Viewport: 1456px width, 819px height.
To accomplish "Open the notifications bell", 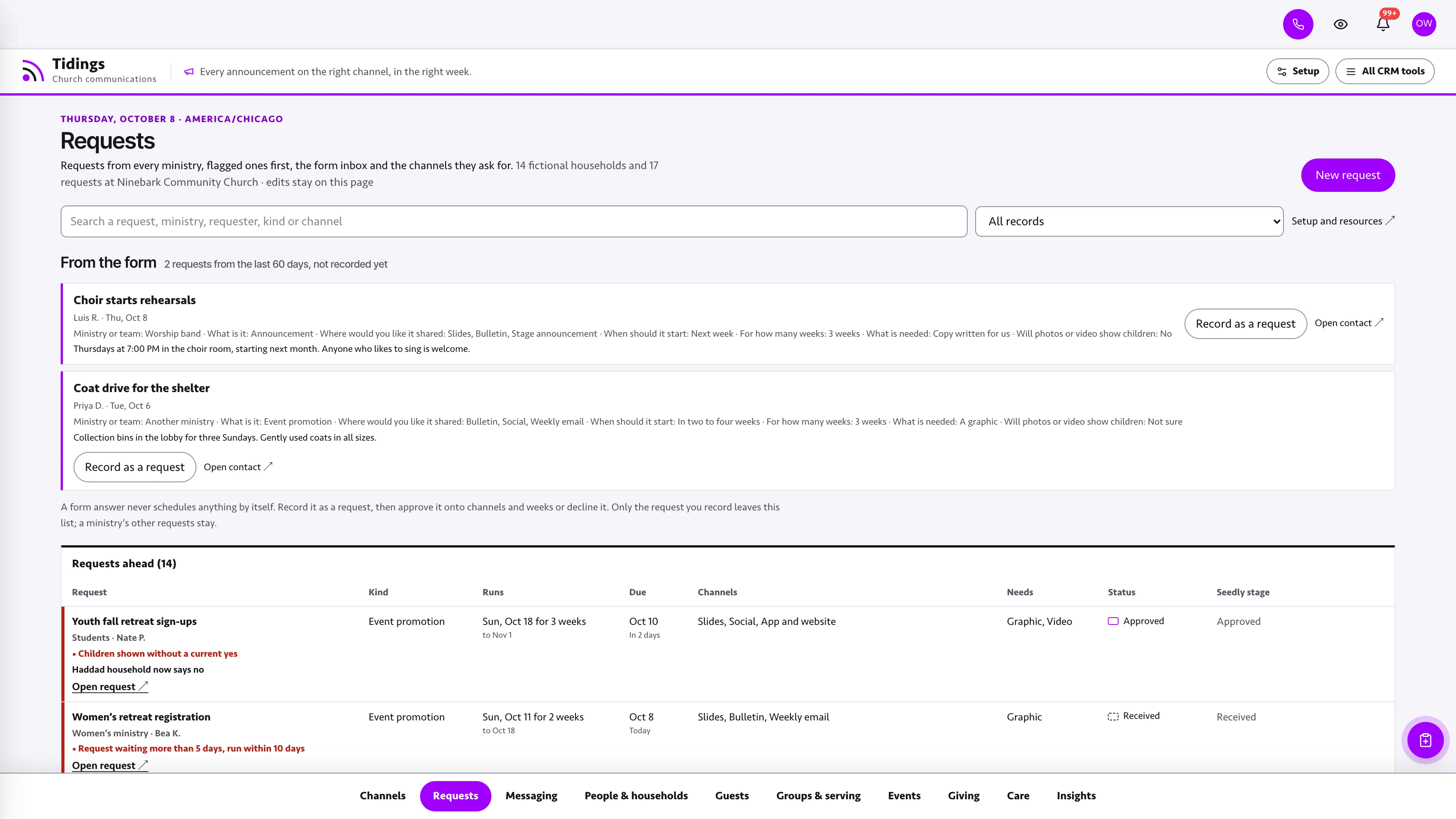I will [1383, 24].
